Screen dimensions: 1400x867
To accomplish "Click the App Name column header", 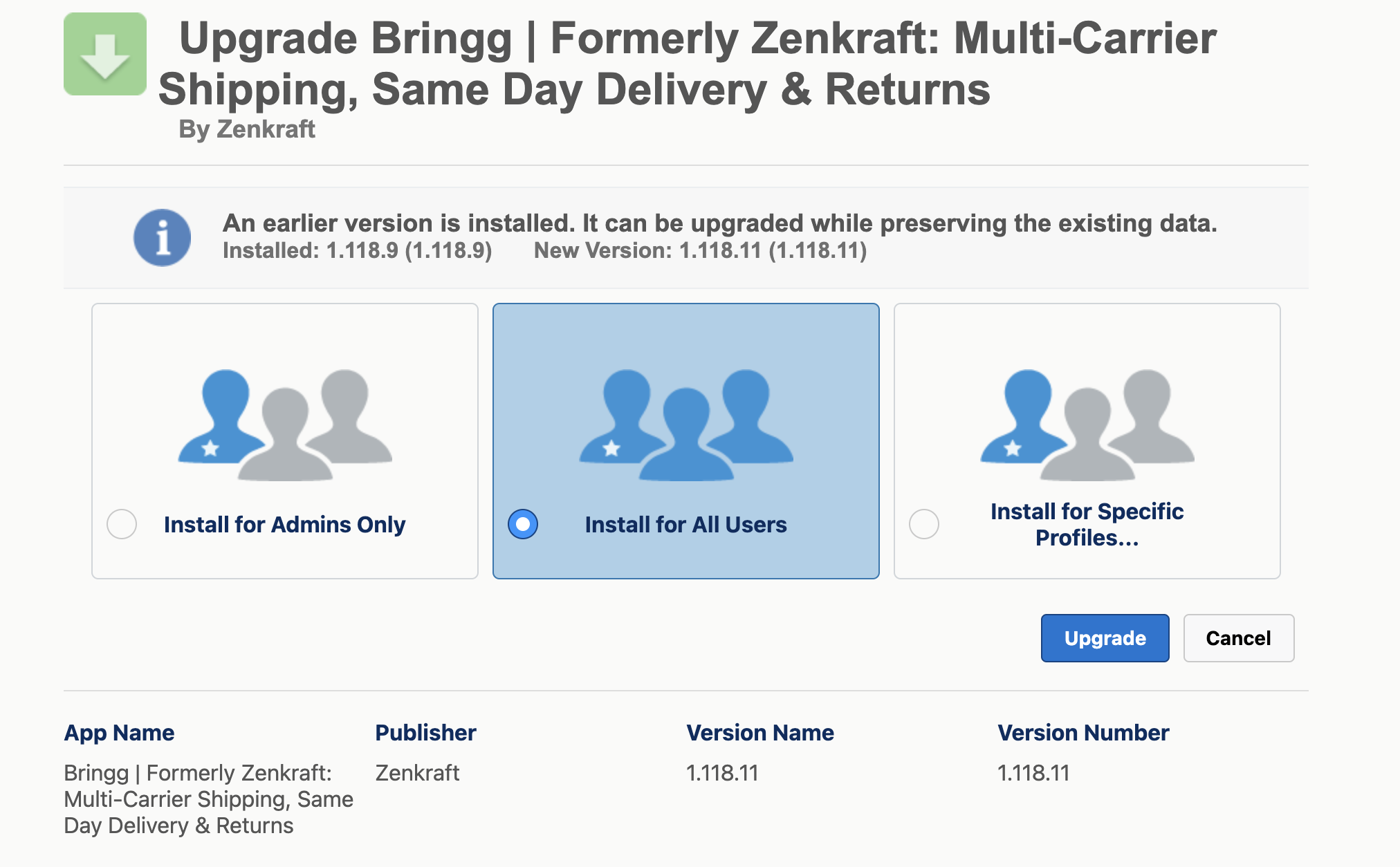I will tap(119, 733).
